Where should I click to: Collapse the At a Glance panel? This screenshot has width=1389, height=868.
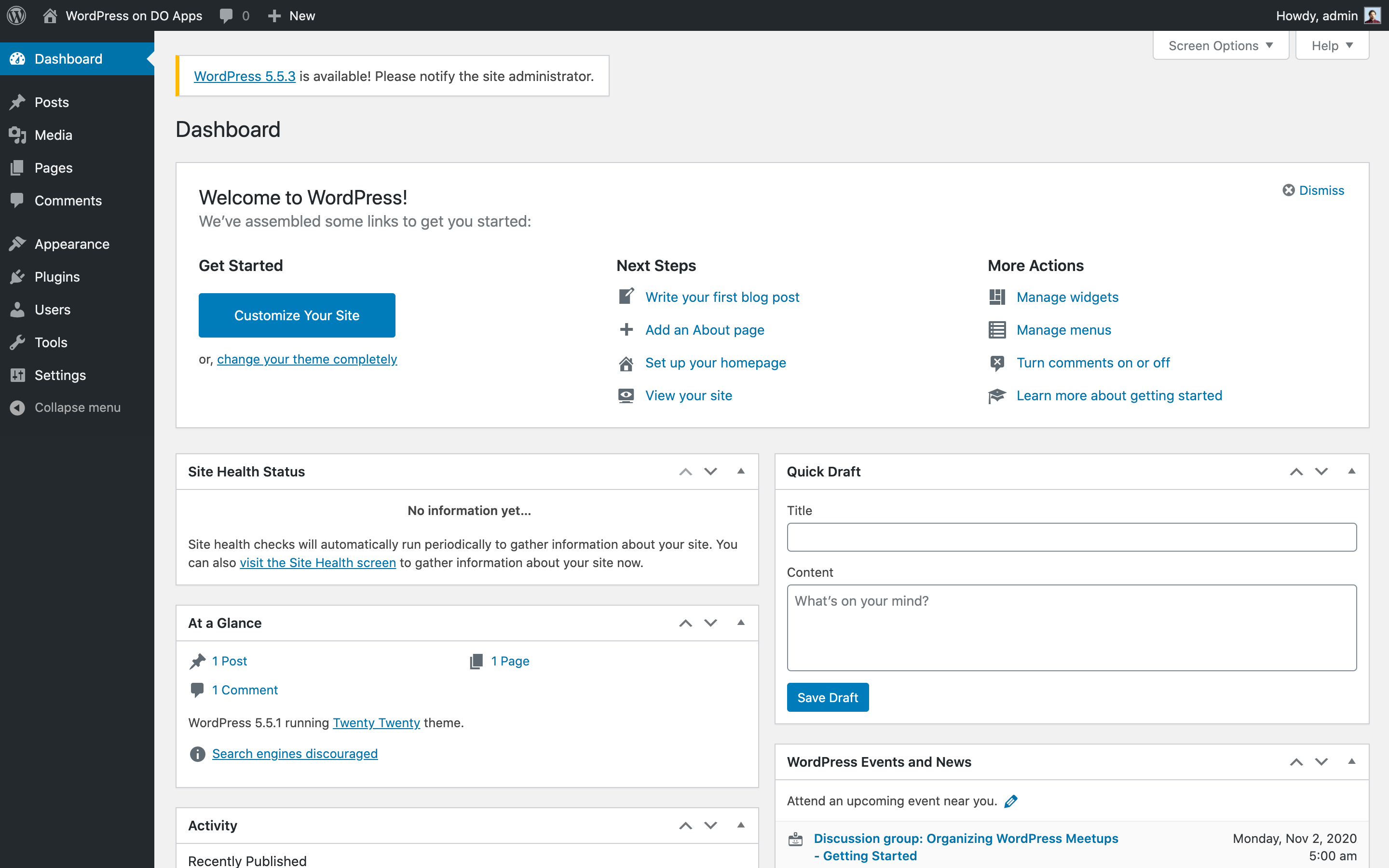click(x=740, y=623)
